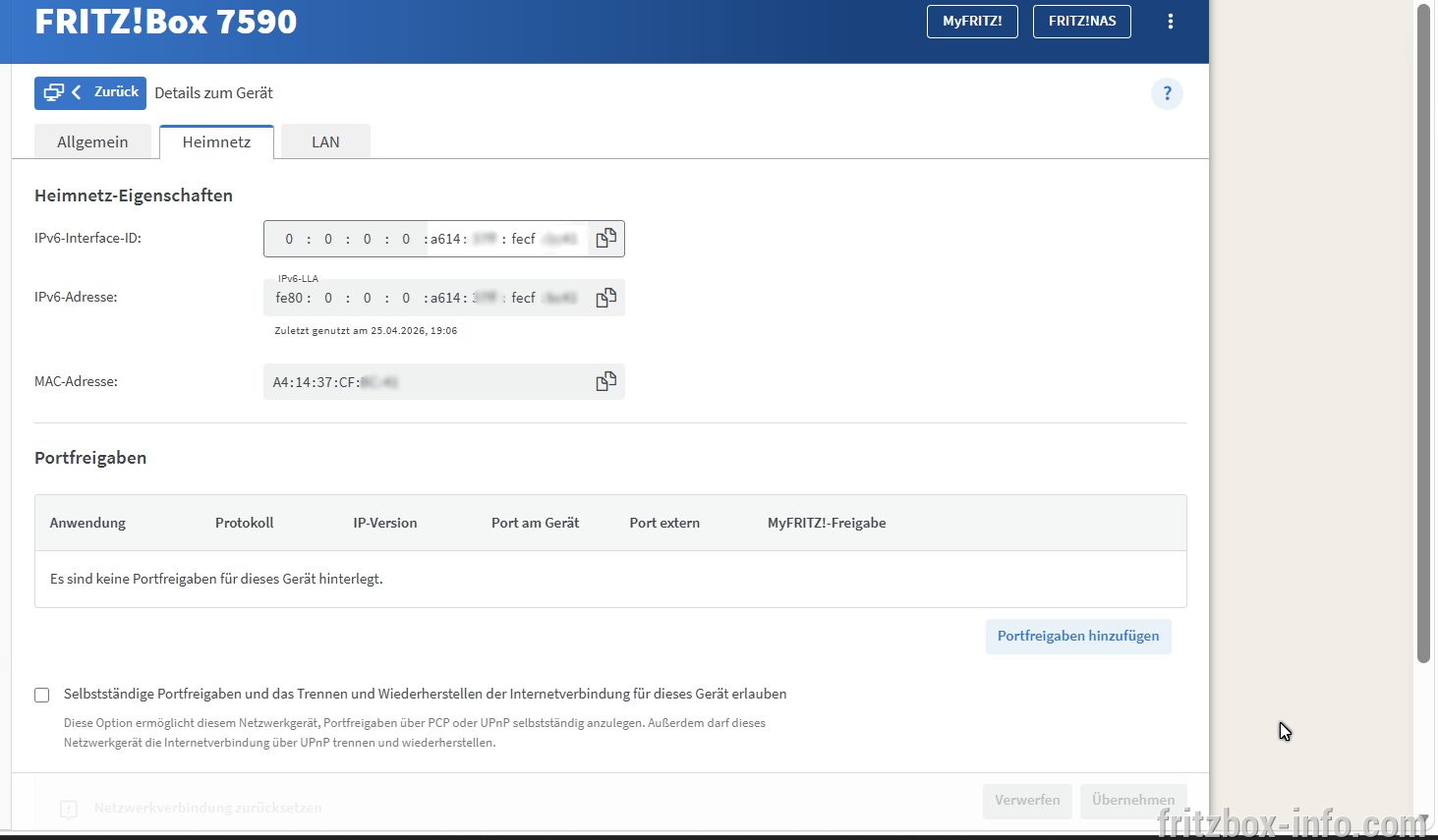The width and height of the screenshot is (1438, 840).
Task: Click the Details zum Gerät label
Action: [x=213, y=93]
